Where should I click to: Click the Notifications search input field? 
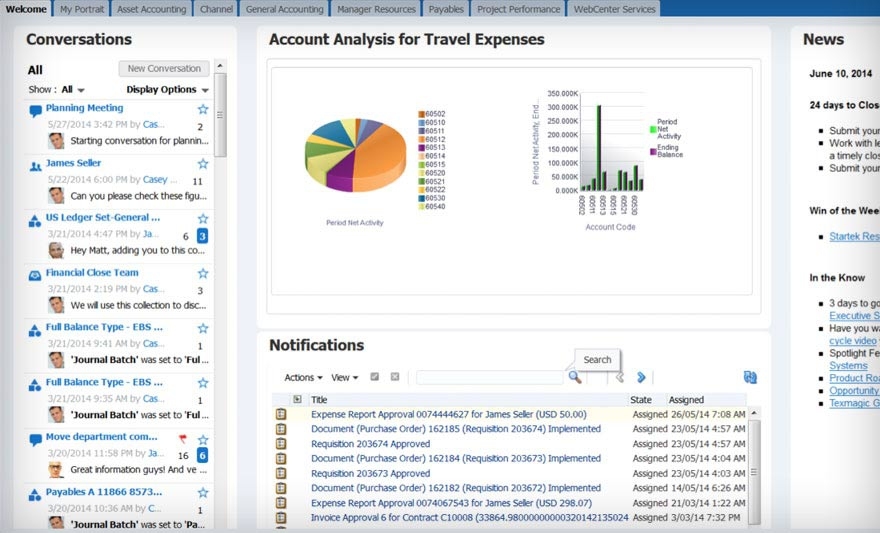[x=489, y=378]
